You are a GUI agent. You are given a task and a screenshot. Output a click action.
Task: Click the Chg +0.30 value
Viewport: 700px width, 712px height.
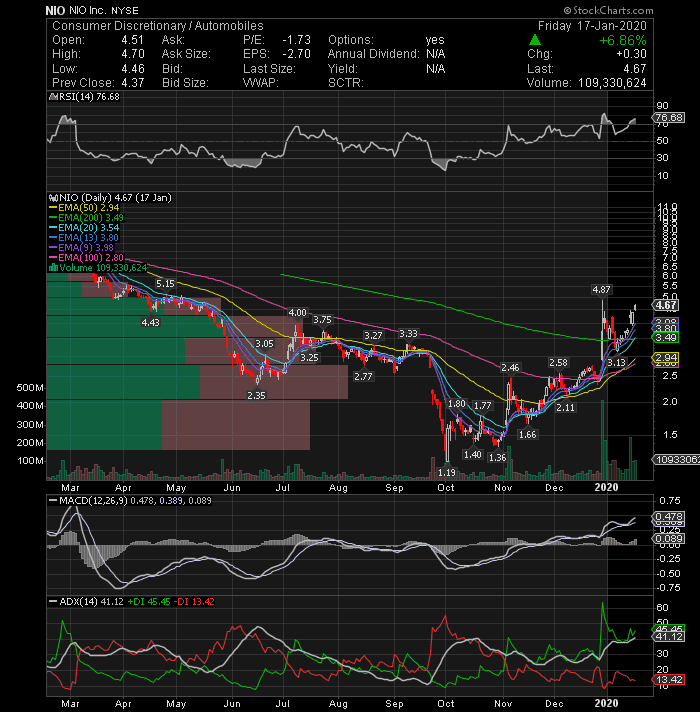pyautogui.click(x=631, y=54)
